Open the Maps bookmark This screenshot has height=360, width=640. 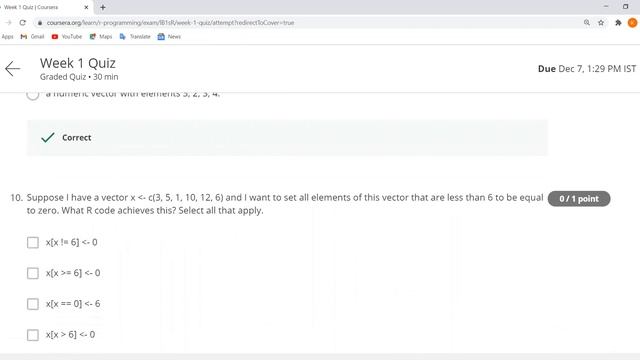click(101, 37)
